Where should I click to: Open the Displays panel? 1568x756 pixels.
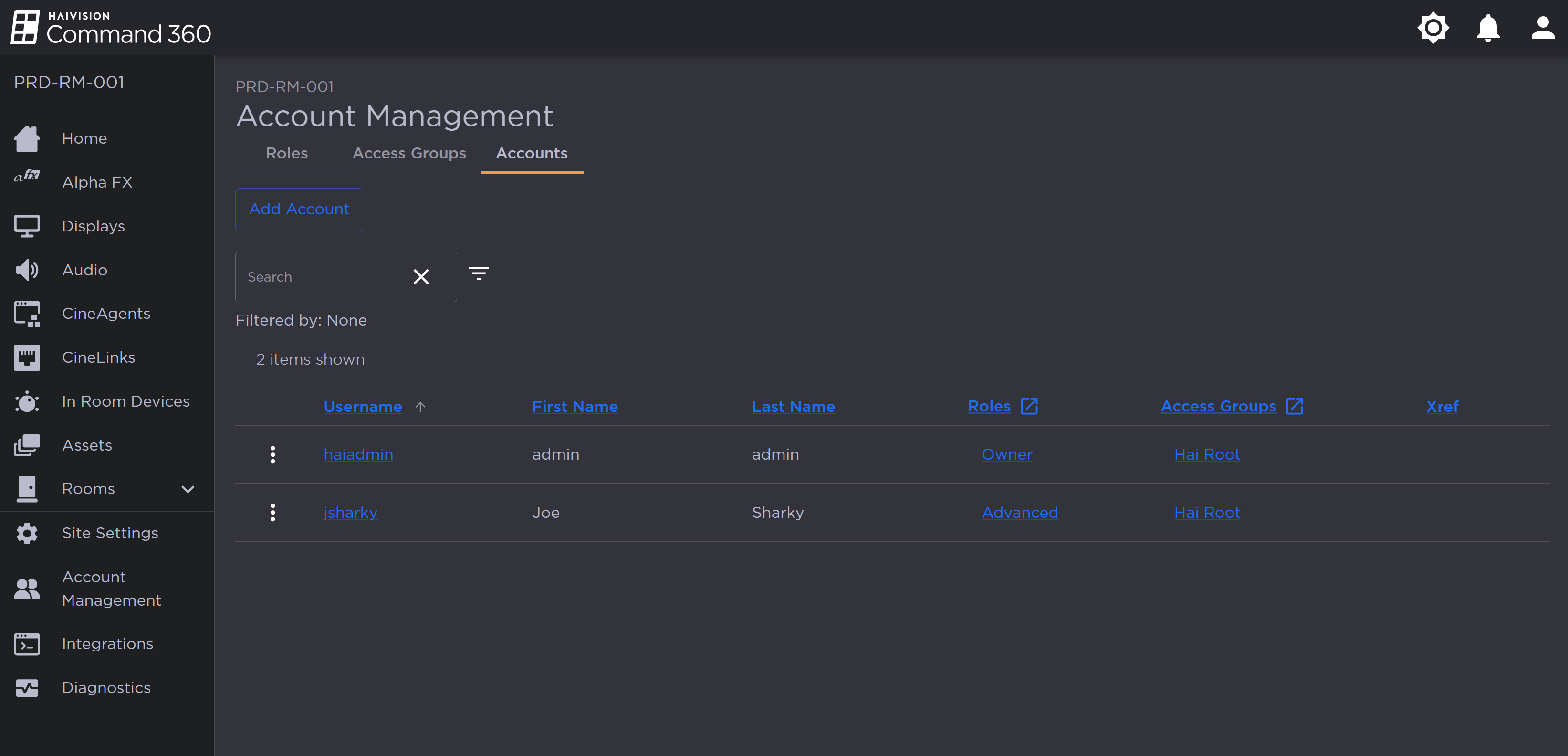[93, 225]
